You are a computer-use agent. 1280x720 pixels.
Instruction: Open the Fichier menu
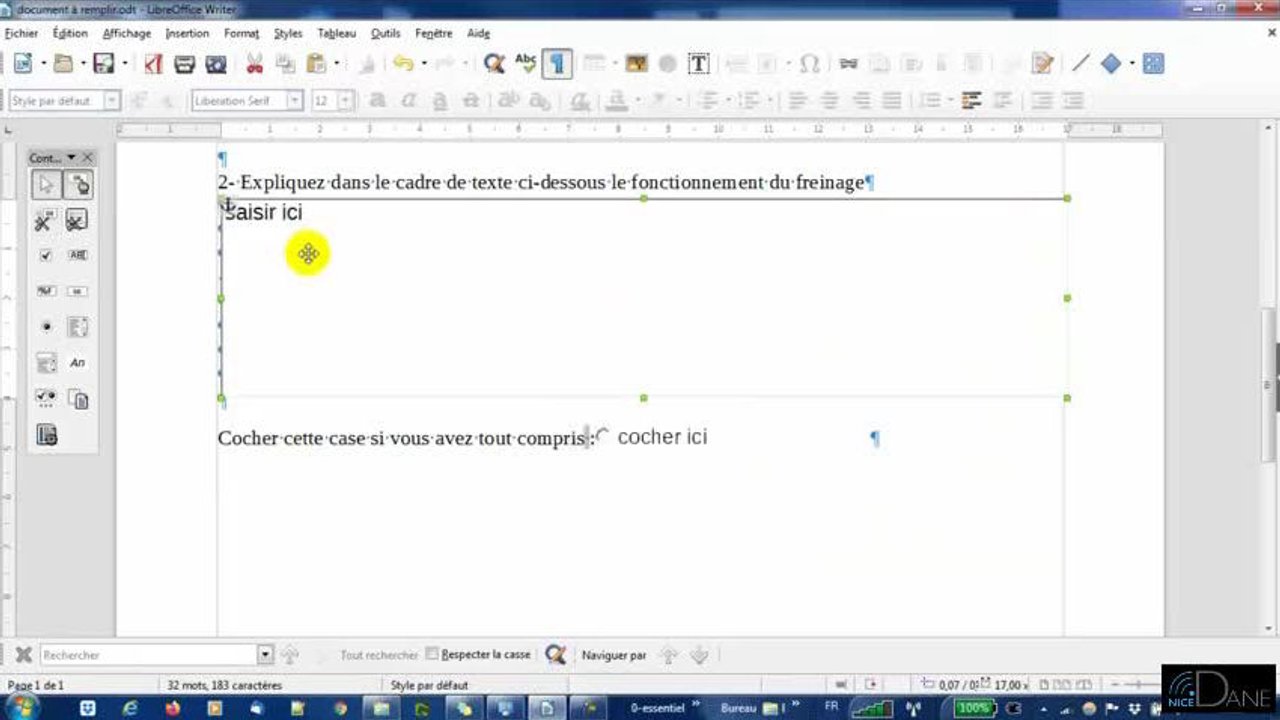click(21, 33)
